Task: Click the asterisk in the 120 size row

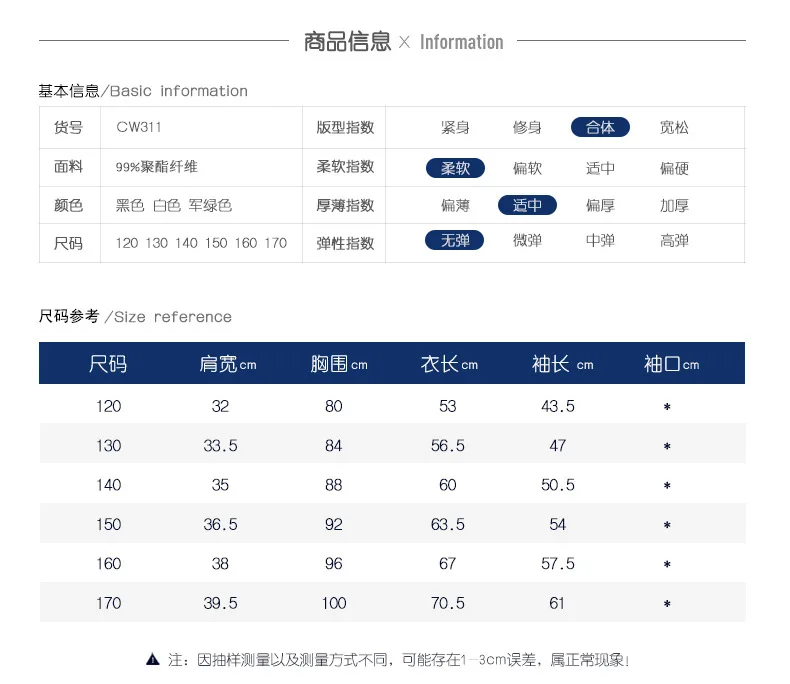Action: pos(667,406)
